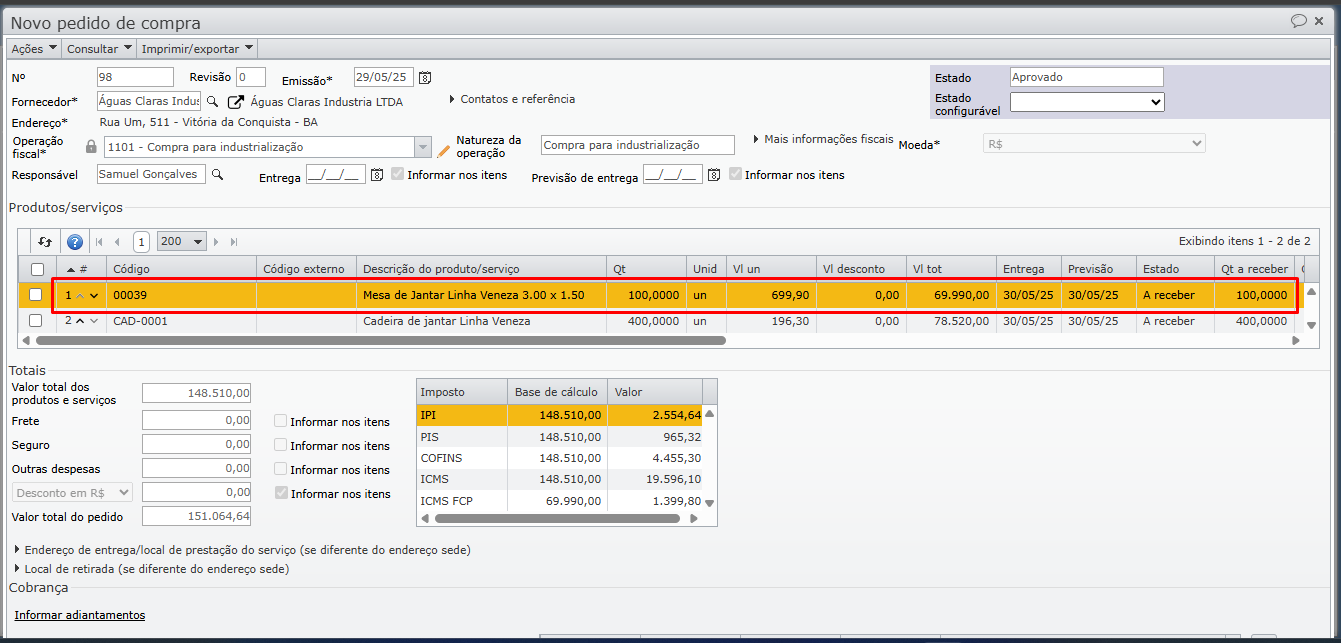
Task: Click the refresh icon in products grid
Action: pos(45,242)
